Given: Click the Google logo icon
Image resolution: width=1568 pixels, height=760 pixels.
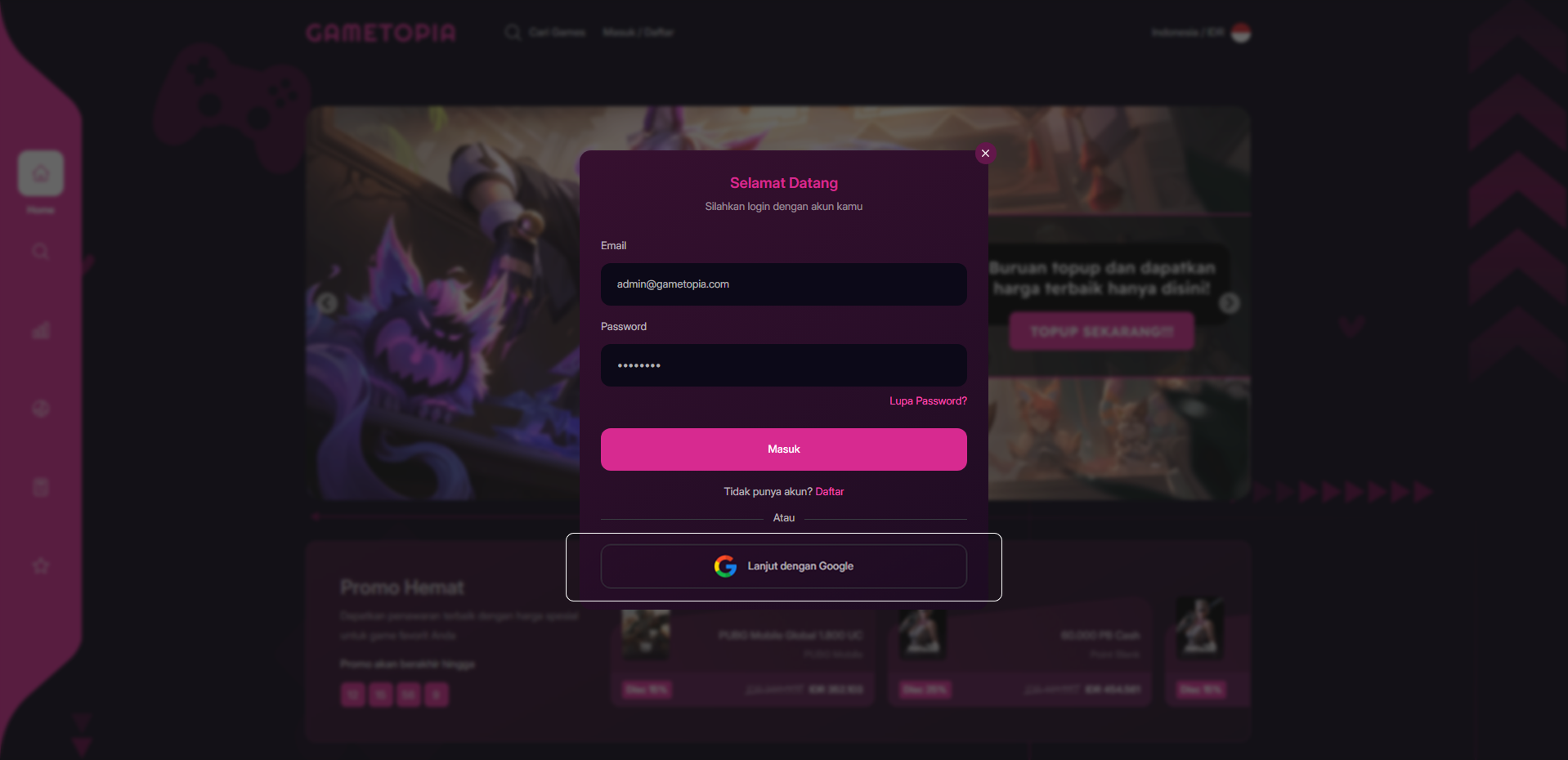Looking at the screenshot, I should pos(725,566).
